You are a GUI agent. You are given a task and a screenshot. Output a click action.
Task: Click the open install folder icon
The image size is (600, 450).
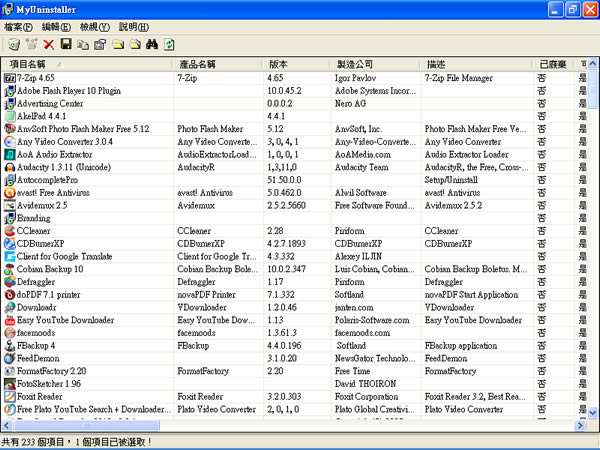(118, 44)
